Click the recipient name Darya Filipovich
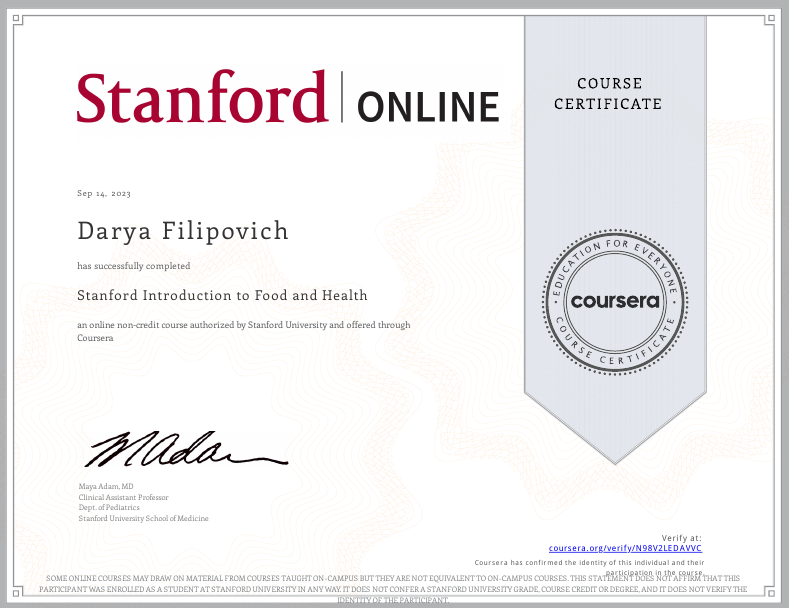The image size is (789, 608). pos(183,232)
